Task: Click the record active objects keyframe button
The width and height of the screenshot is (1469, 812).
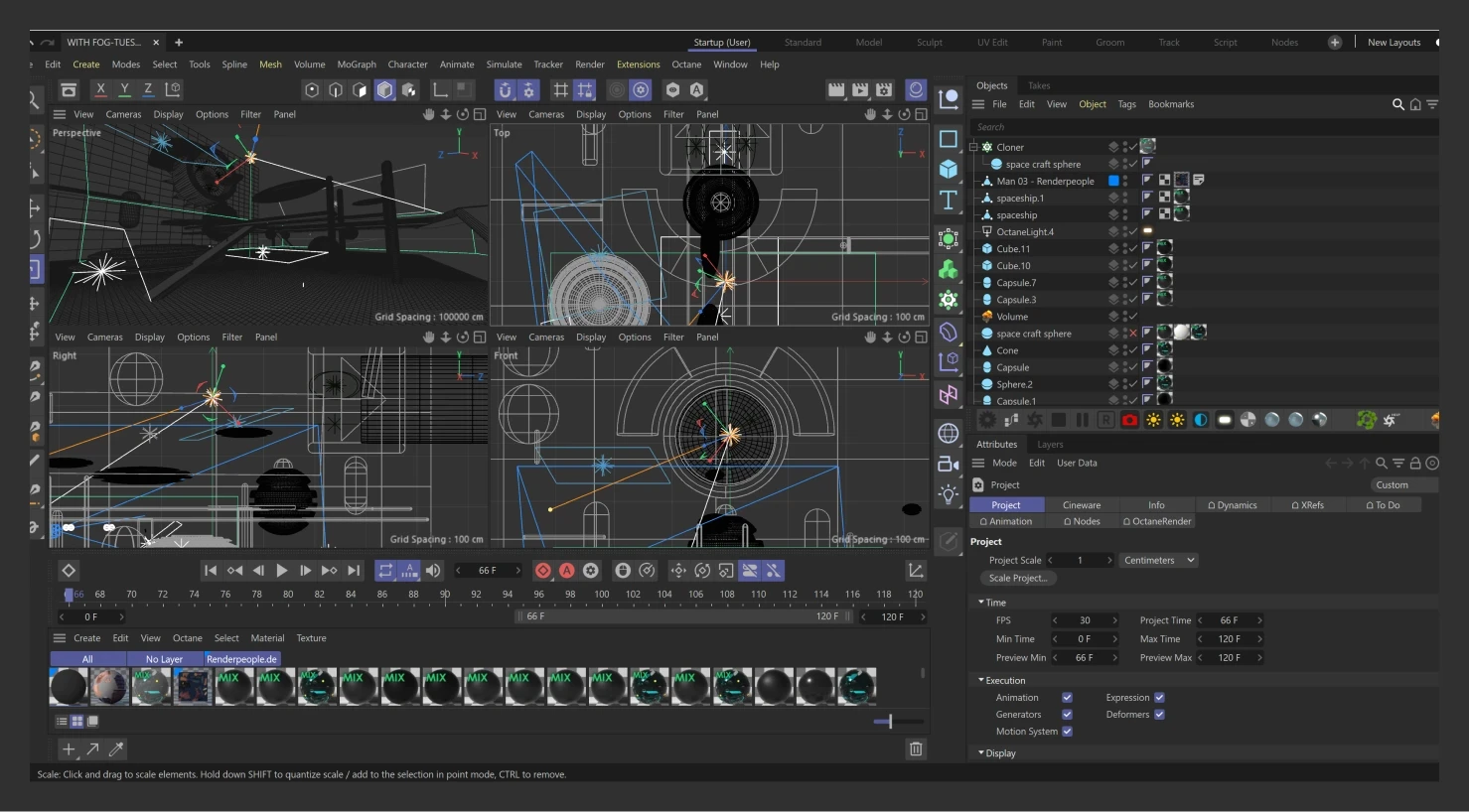Action: (x=543, y=571)
